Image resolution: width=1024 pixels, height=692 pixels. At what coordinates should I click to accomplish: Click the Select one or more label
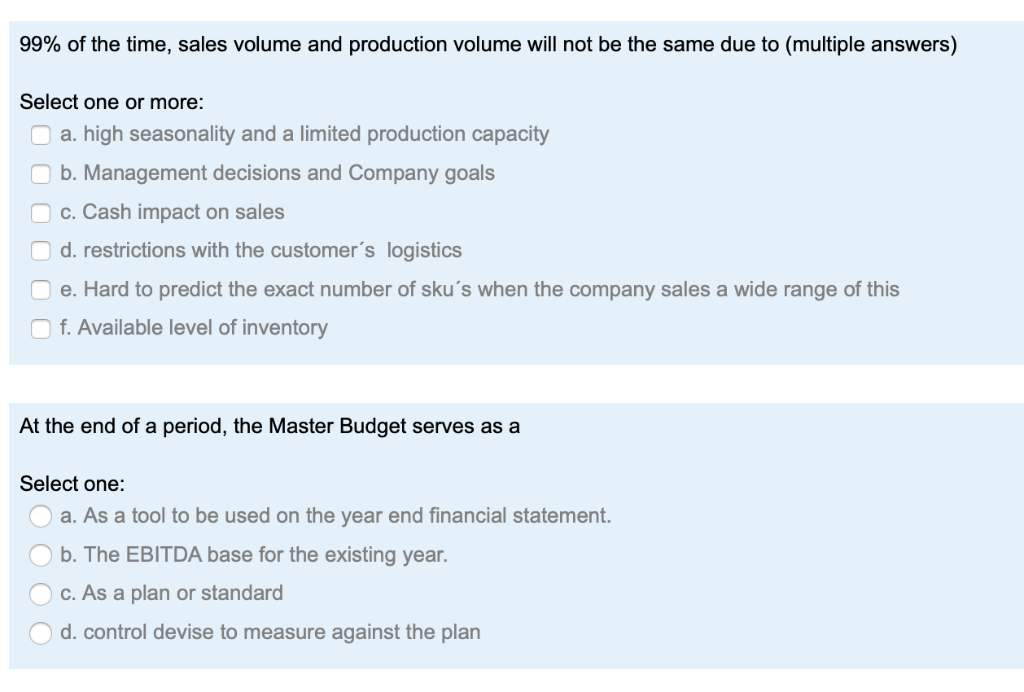tap(87, 100)
